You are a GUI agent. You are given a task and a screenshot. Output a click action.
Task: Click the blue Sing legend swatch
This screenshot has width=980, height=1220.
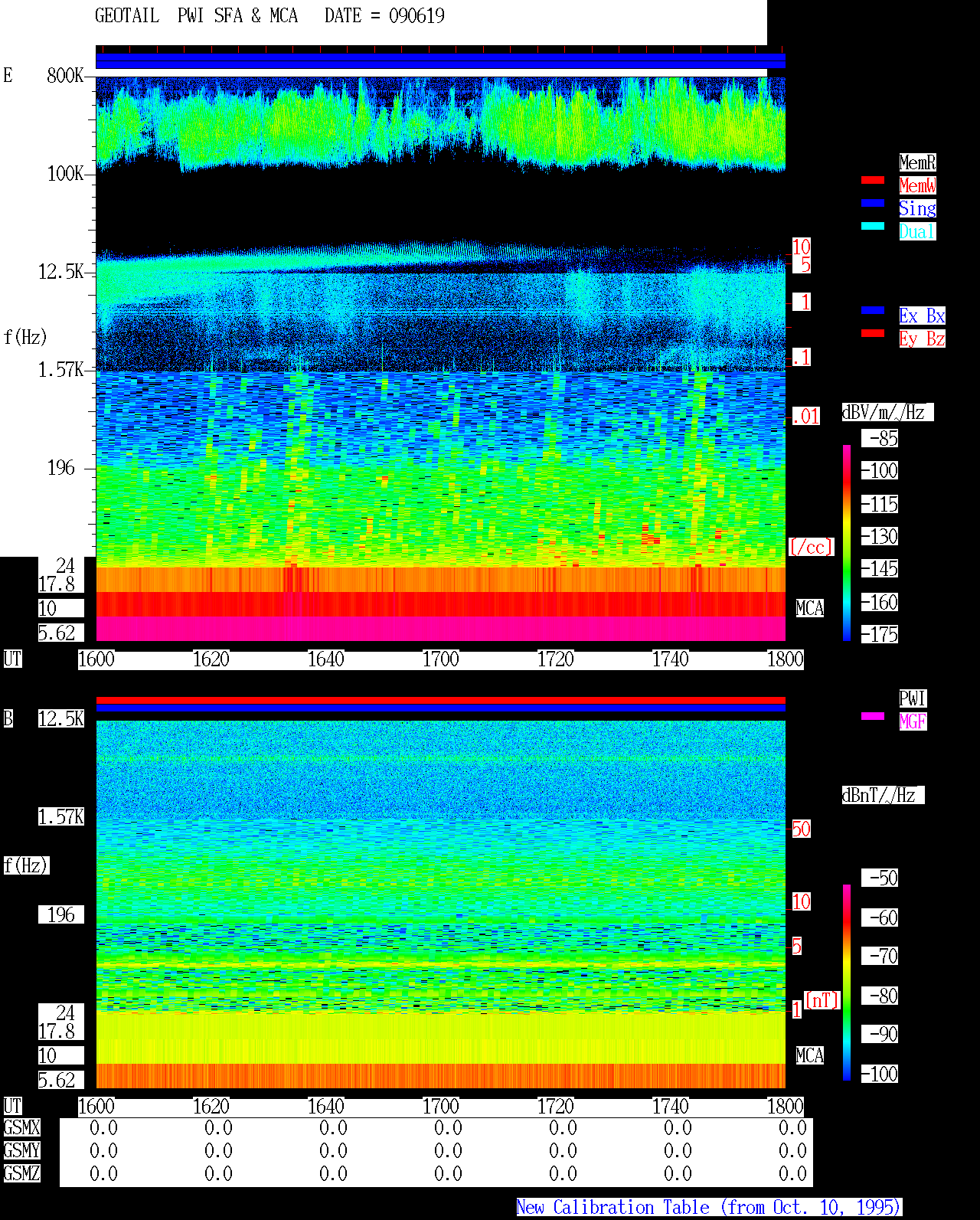[x=873, y=203]
